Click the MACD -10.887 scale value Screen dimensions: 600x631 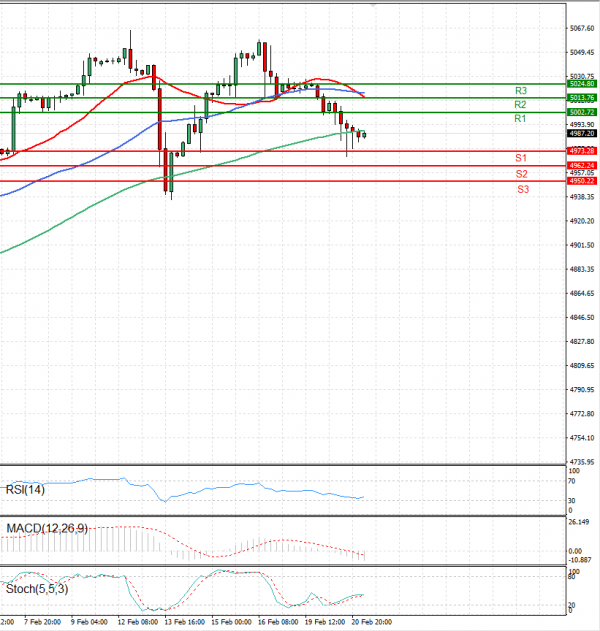579,560
